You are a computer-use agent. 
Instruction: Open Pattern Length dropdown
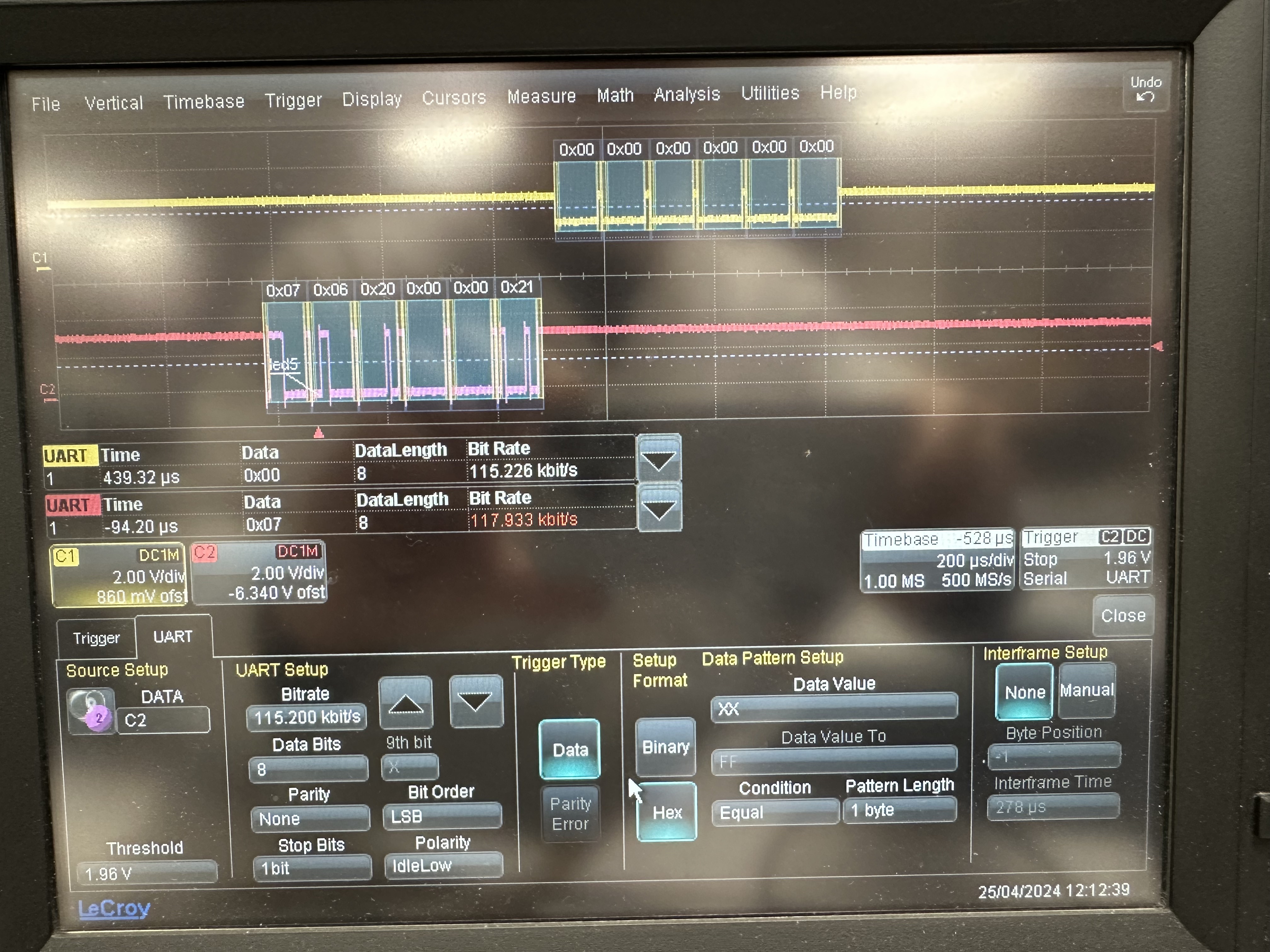point(900,810)
